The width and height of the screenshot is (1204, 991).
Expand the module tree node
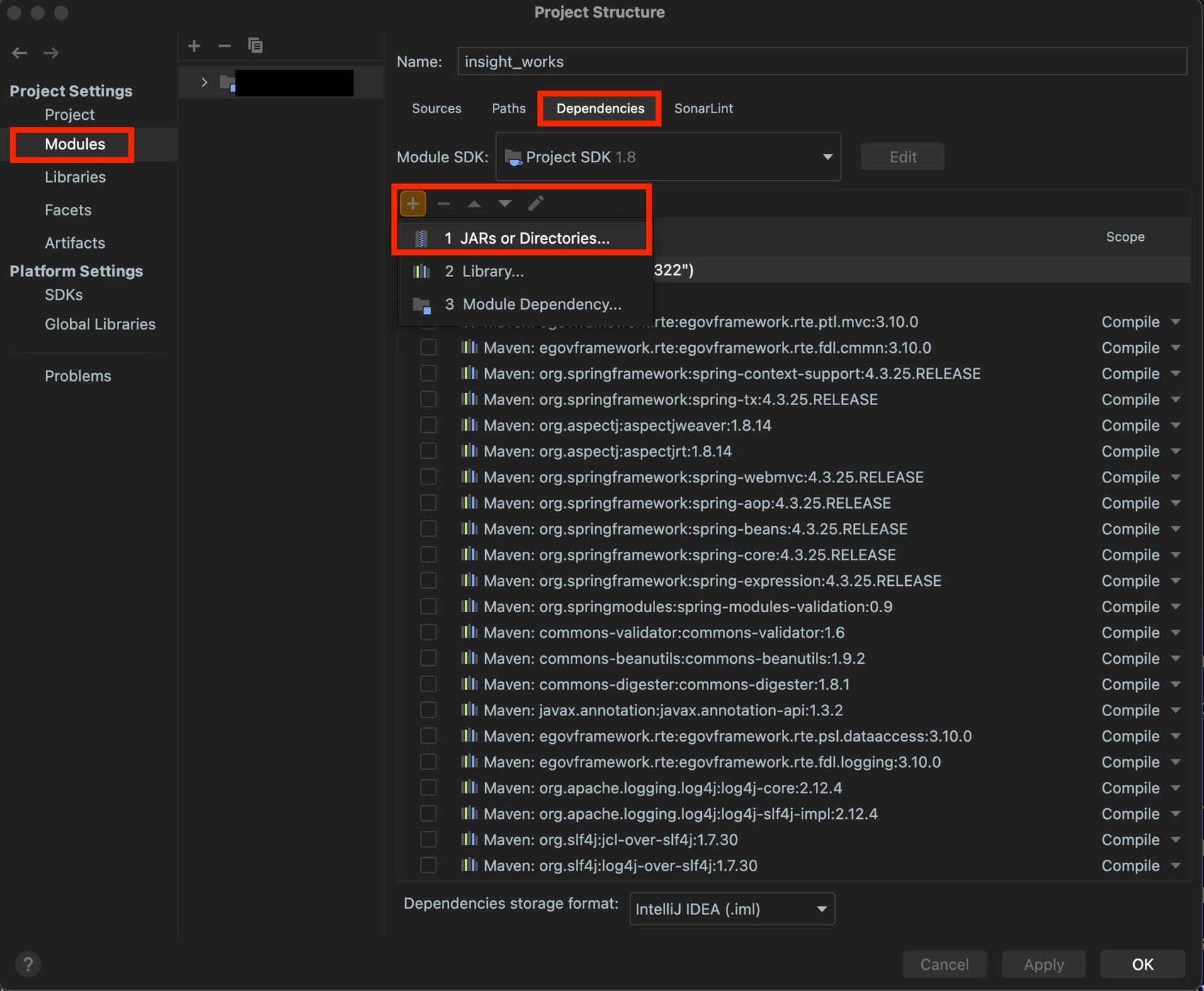coord(204,83)
